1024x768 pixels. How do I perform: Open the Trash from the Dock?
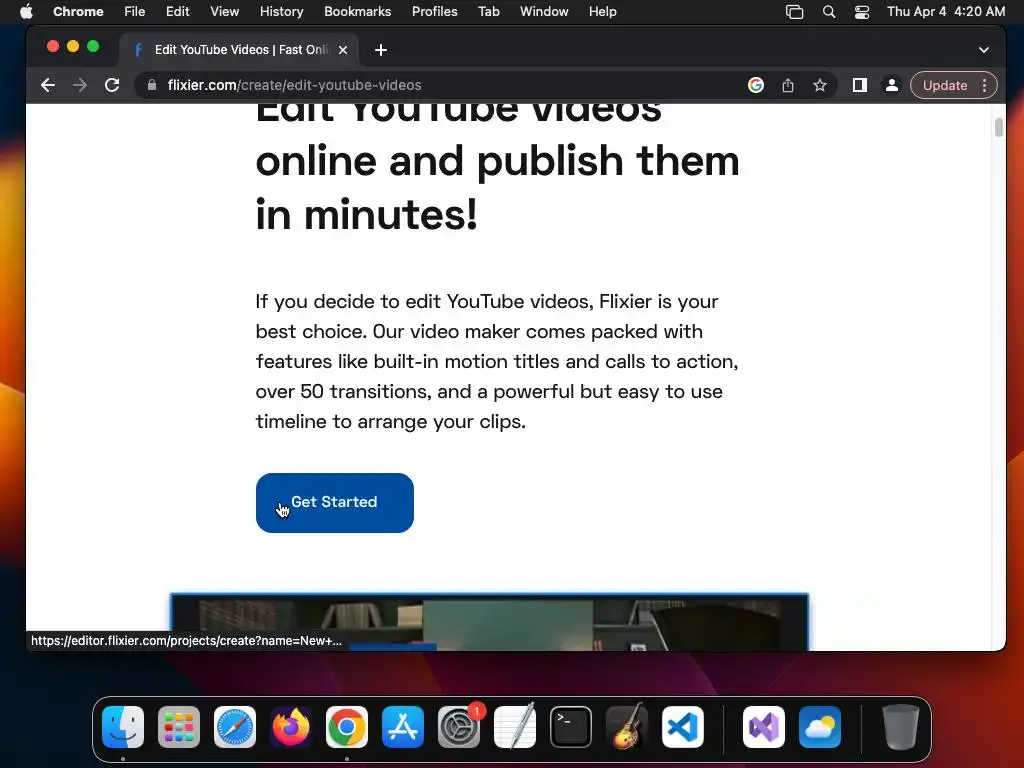point(901,727)
